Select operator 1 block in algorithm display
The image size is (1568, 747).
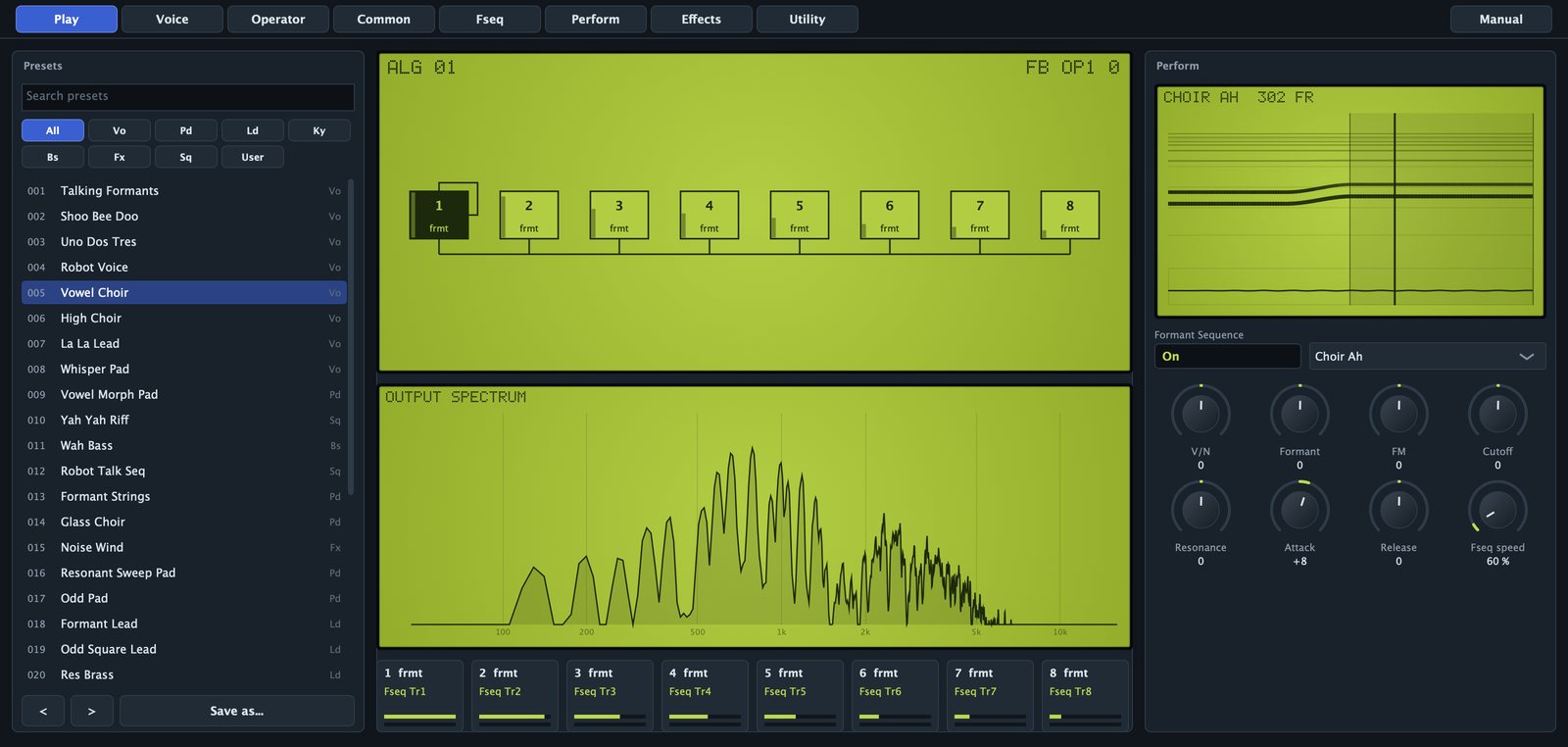point(439,215)
